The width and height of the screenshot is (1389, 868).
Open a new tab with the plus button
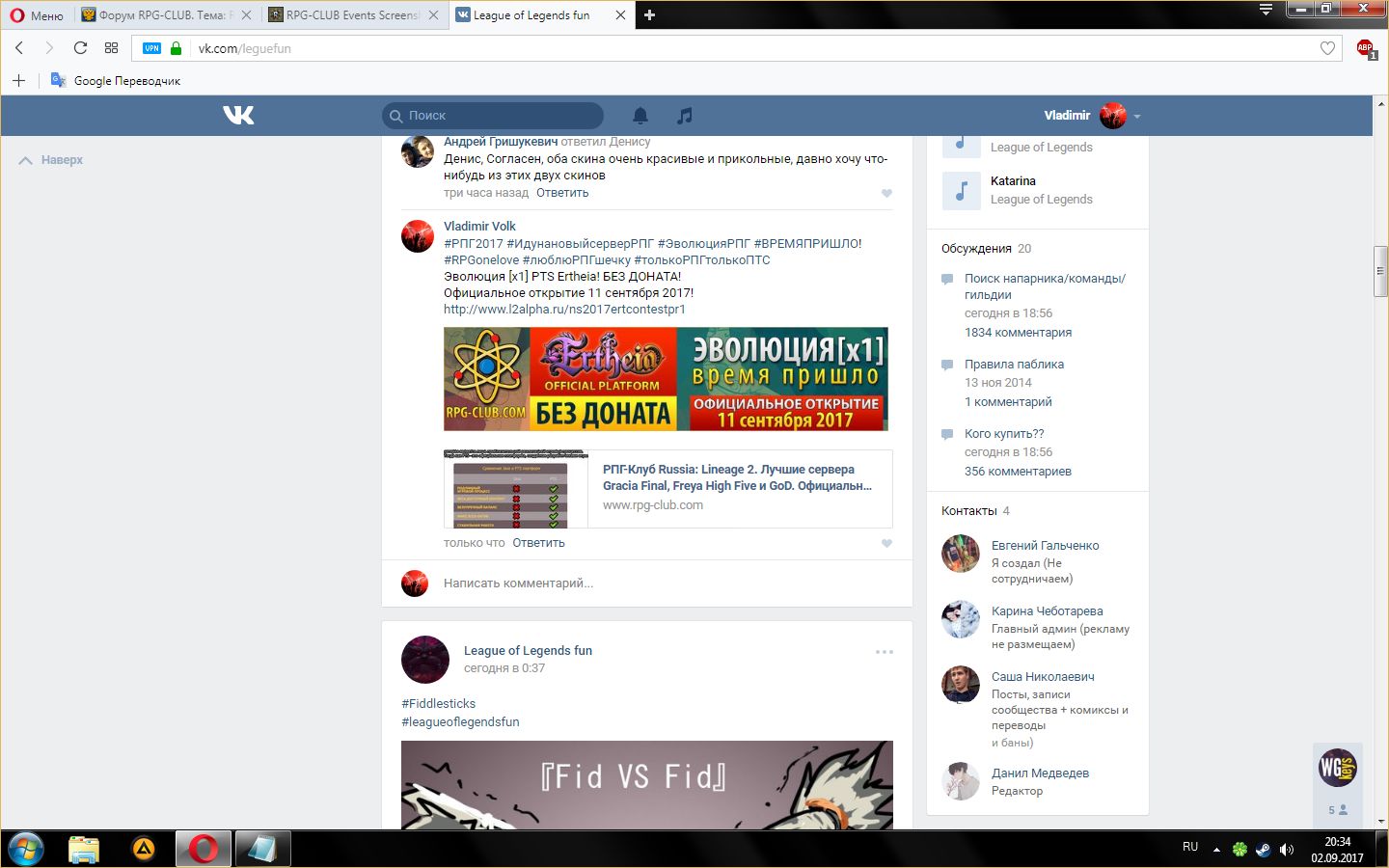click(649, 15)
